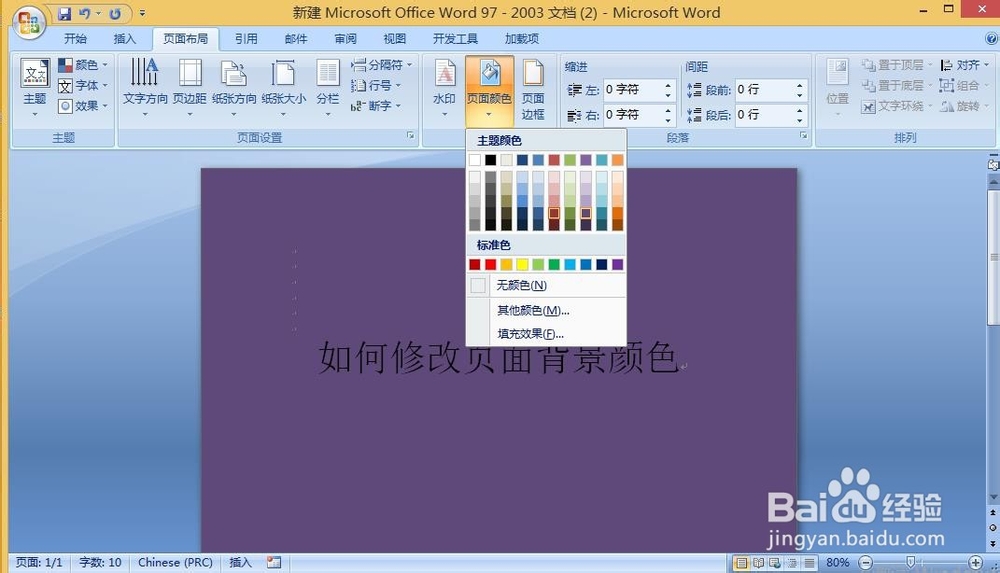Switch to Mailings (邮件) tab

tap(296, 38)
